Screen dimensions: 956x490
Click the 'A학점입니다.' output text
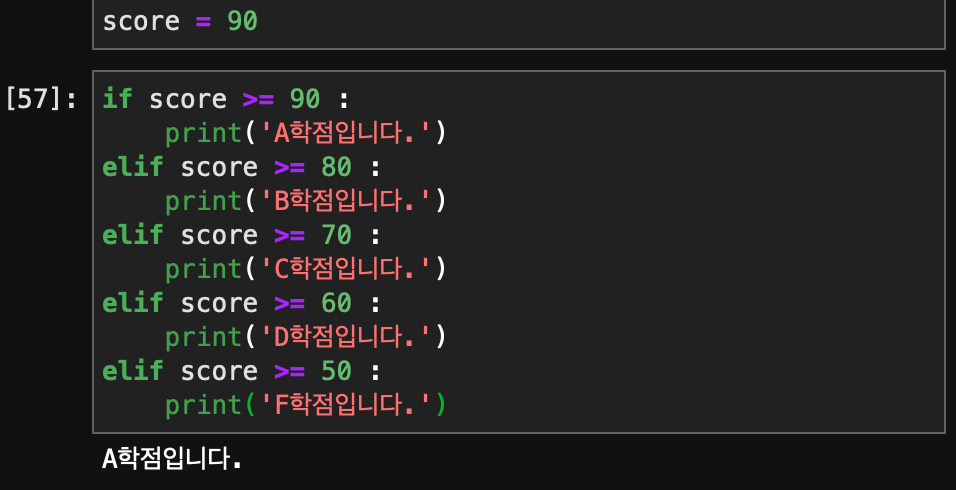[x=172, y=459]
